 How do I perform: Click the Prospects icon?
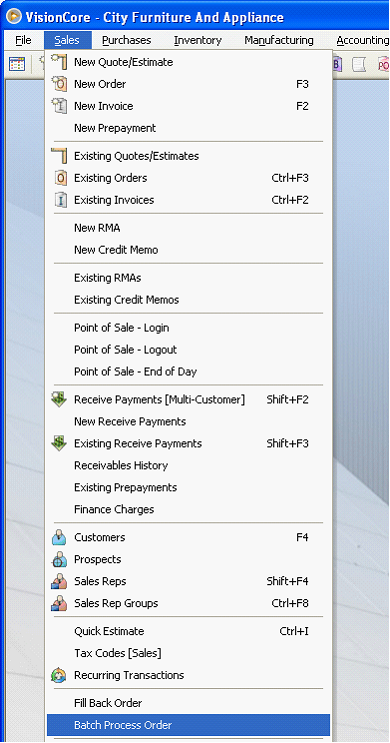[59, 559]
